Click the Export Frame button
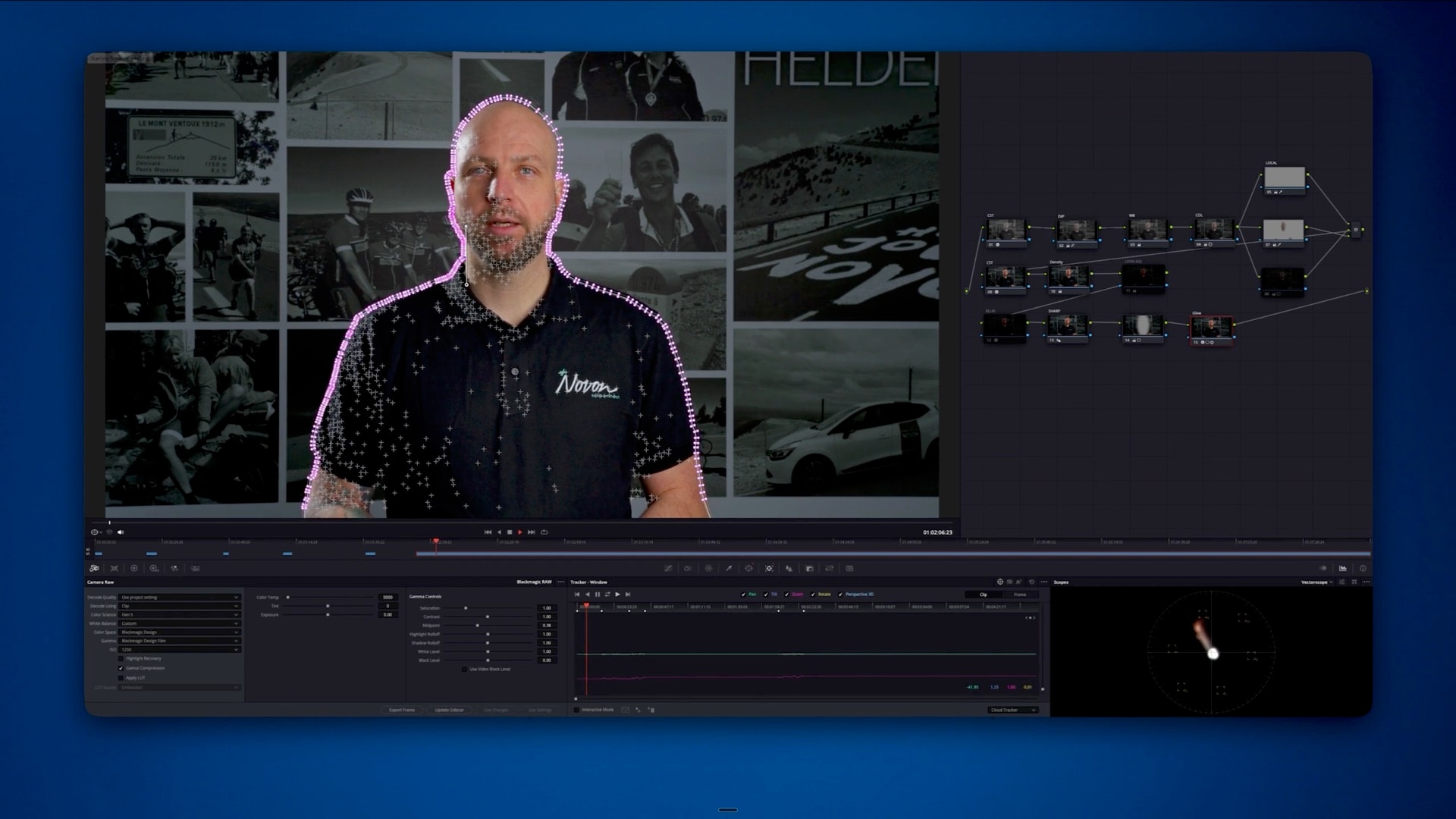This screenshot has height=819, width=1456. coord(402,710)
